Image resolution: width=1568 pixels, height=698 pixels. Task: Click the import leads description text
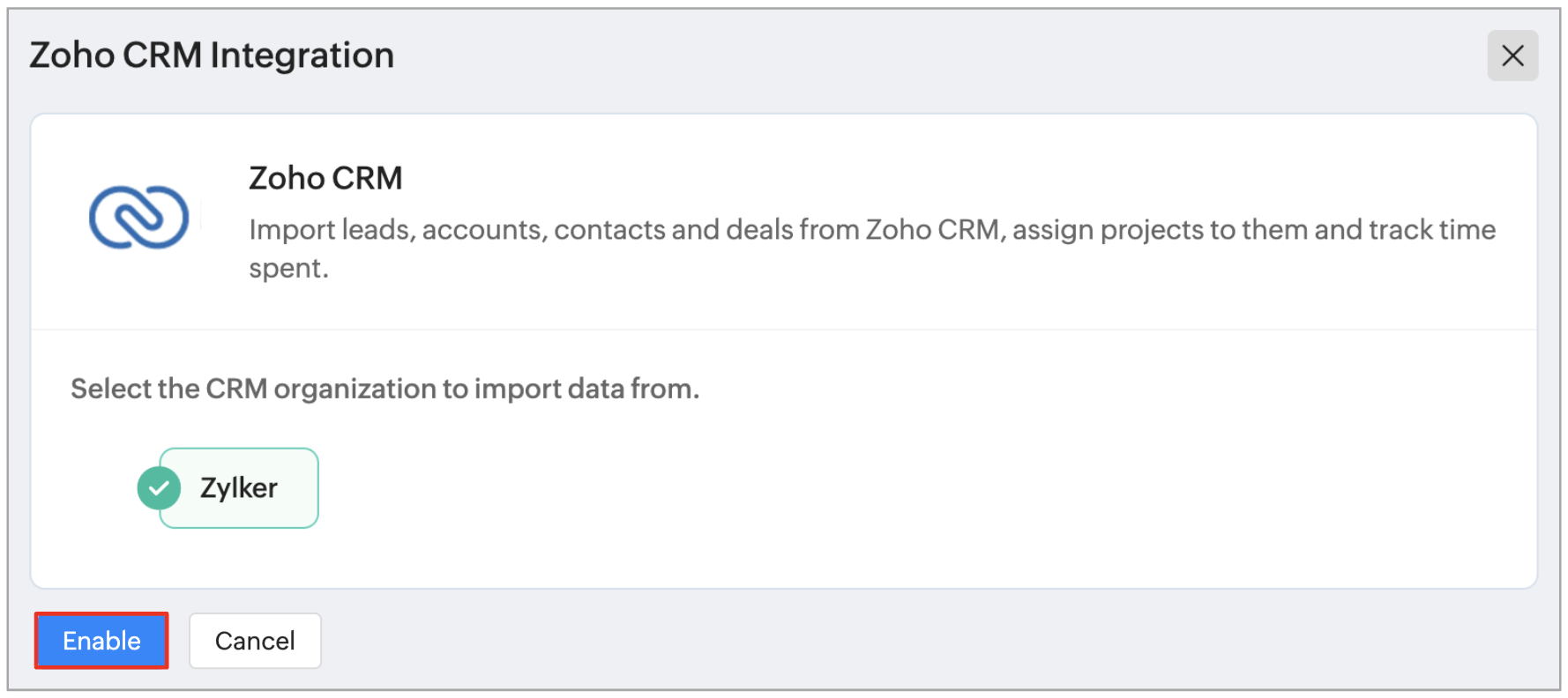871,230
